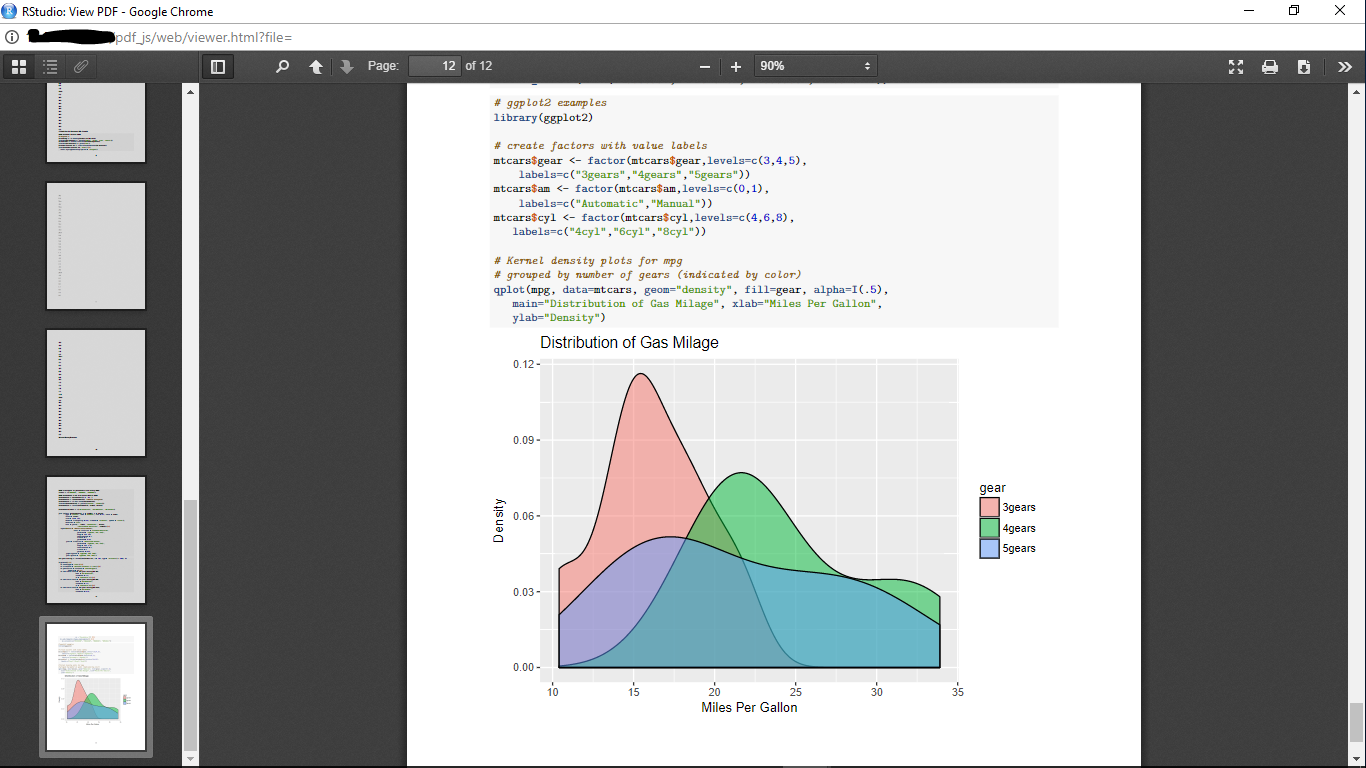Download the PDF file
Image resolution: width=1366 pixels, height=768 pixels.
tap(1304, 67)
